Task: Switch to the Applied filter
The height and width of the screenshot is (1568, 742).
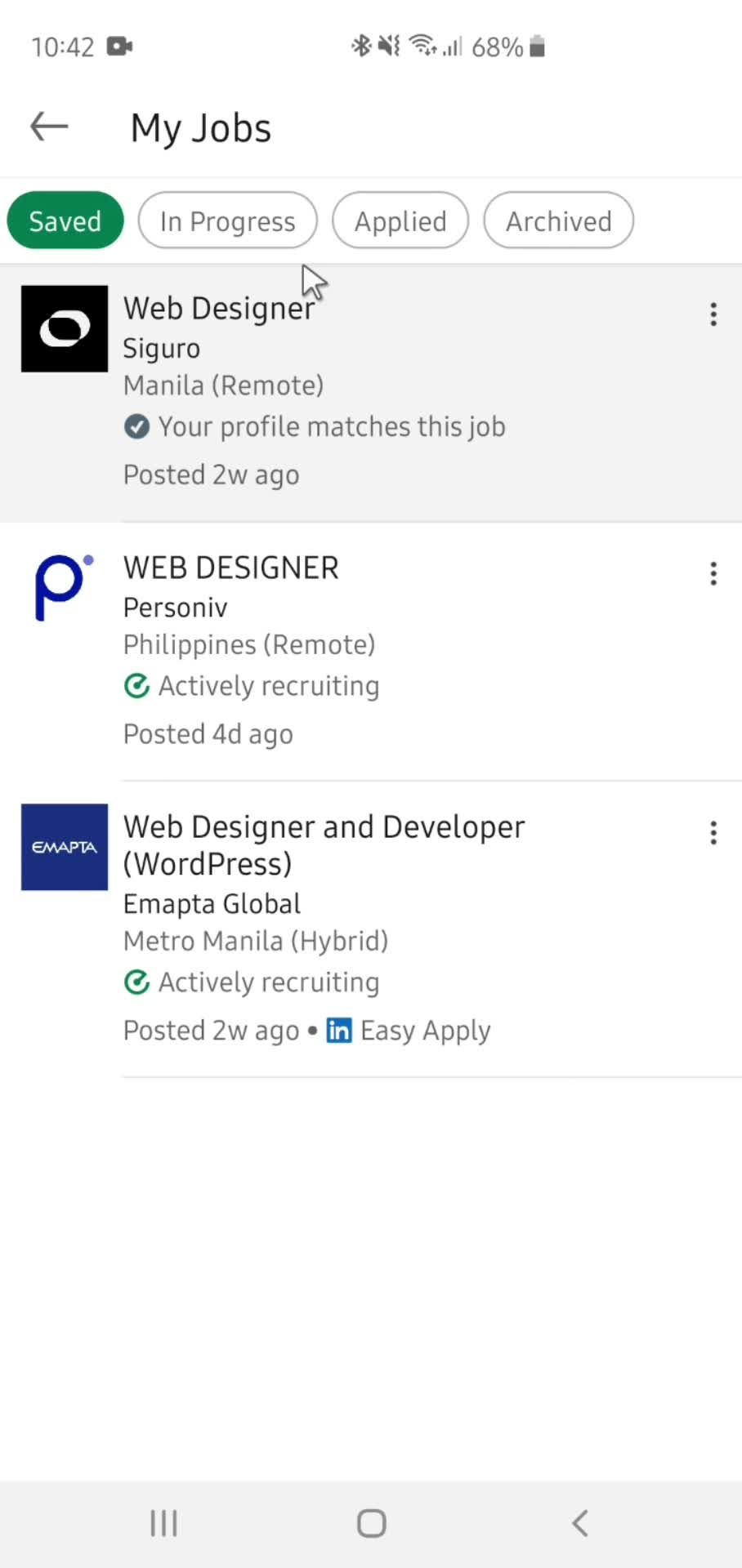Action: pyautogui.click(x=400, y=220)
